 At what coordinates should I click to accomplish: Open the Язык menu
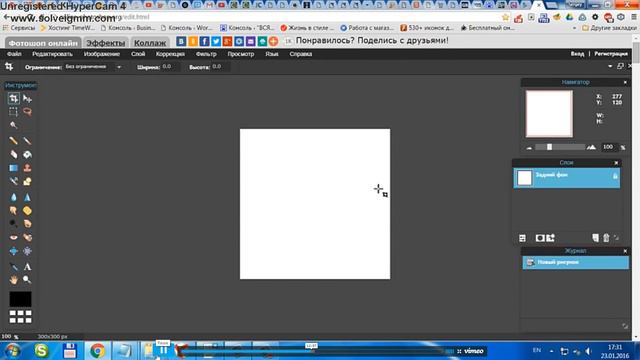click(272, 54)
